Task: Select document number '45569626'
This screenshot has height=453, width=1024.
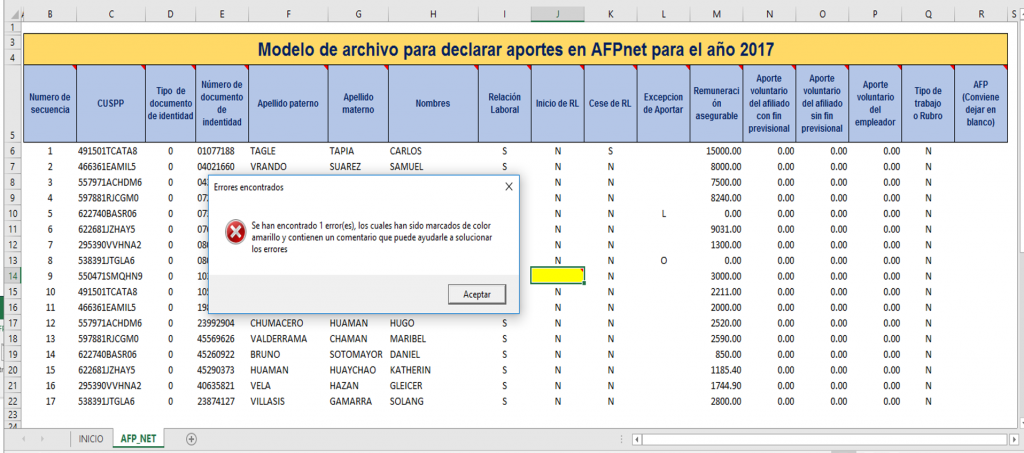Action: pos(222,339)
